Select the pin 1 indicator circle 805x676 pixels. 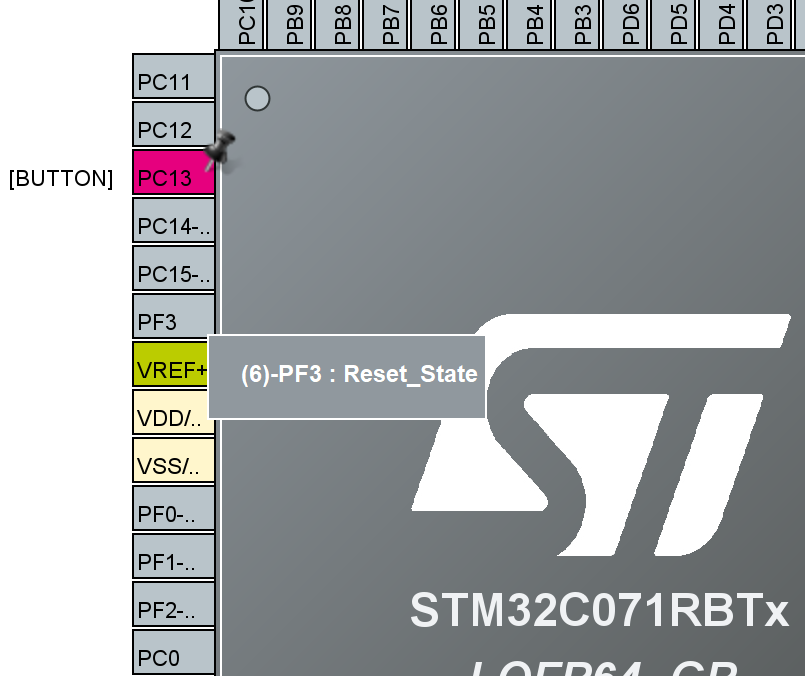[x=258, y=98]
